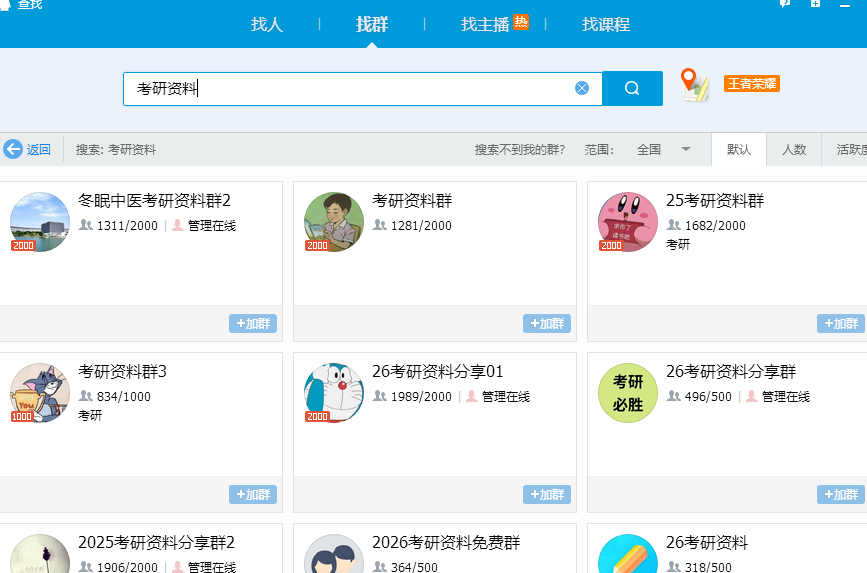Switch to the 找人 tab
This screenshot has width=867, height=573.
point(267,24)
